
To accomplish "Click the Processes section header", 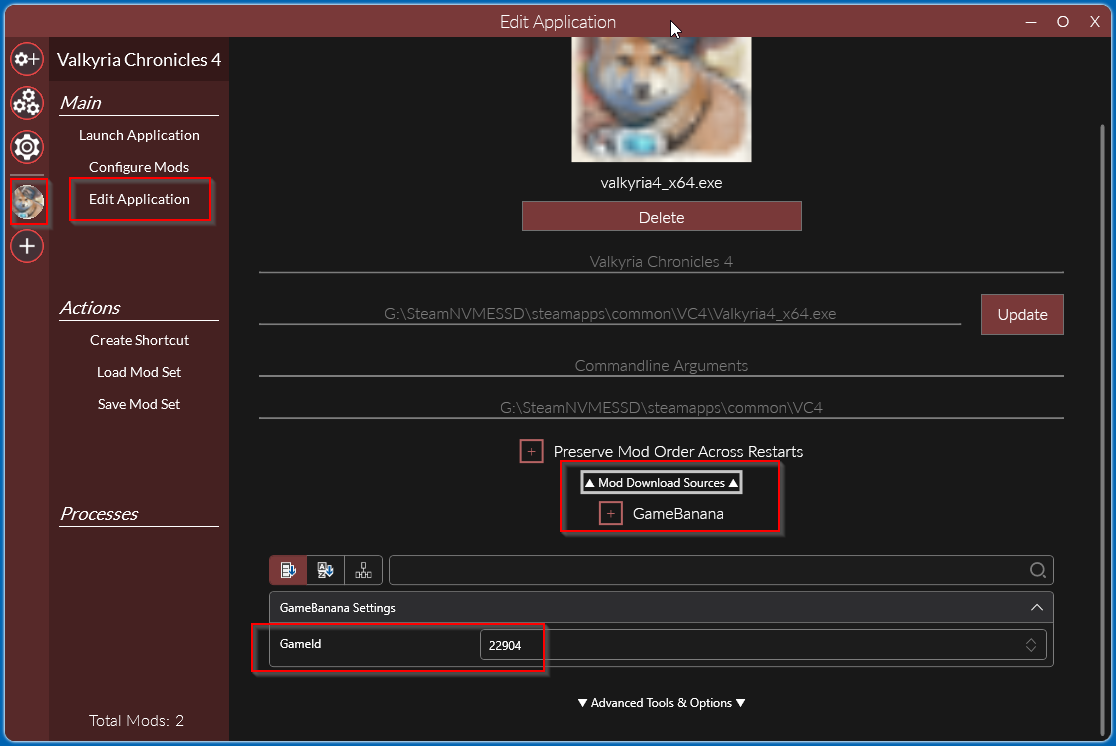I will [100, 514].
